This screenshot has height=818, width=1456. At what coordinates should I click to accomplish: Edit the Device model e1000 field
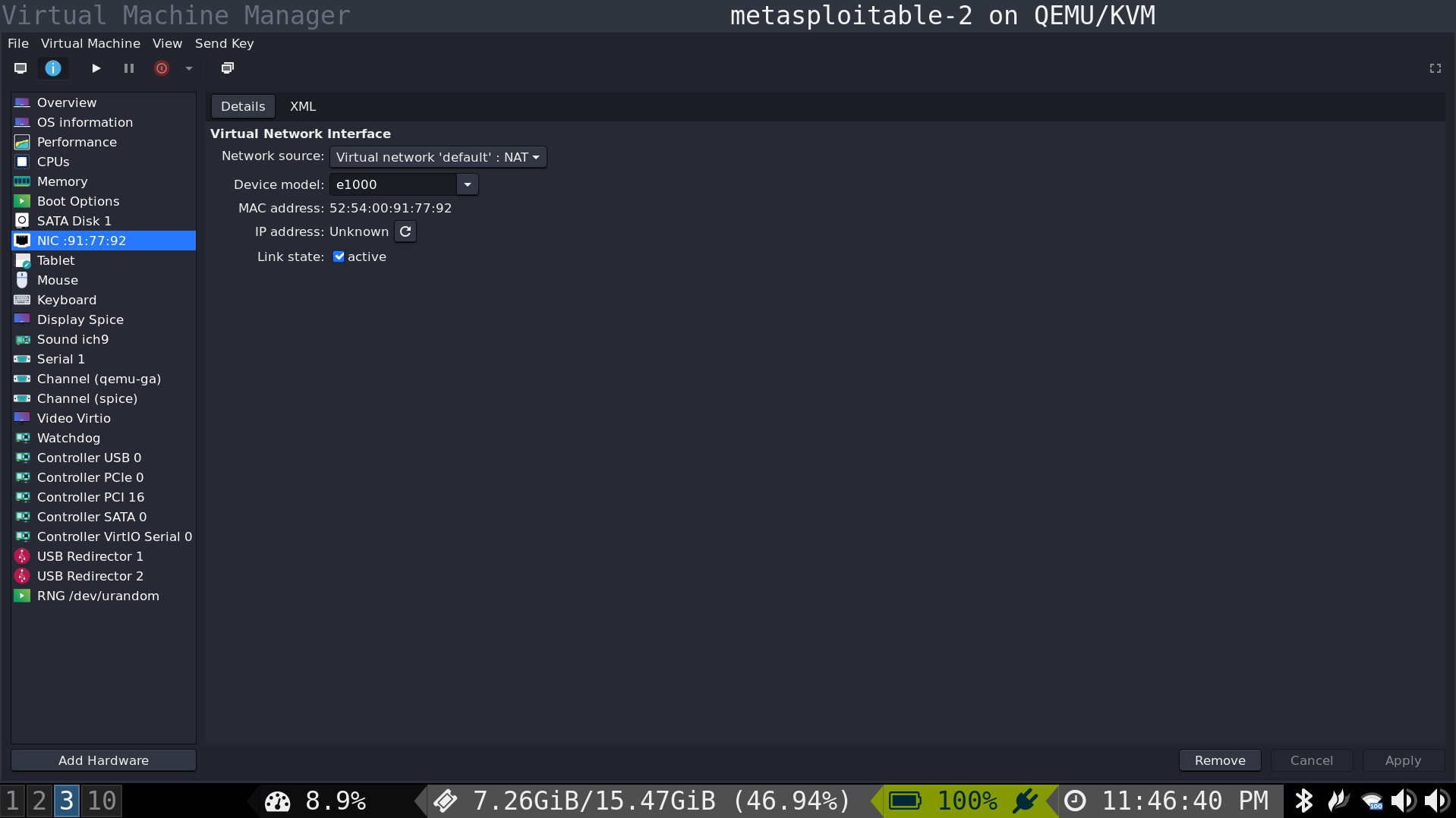click(393, 184)
